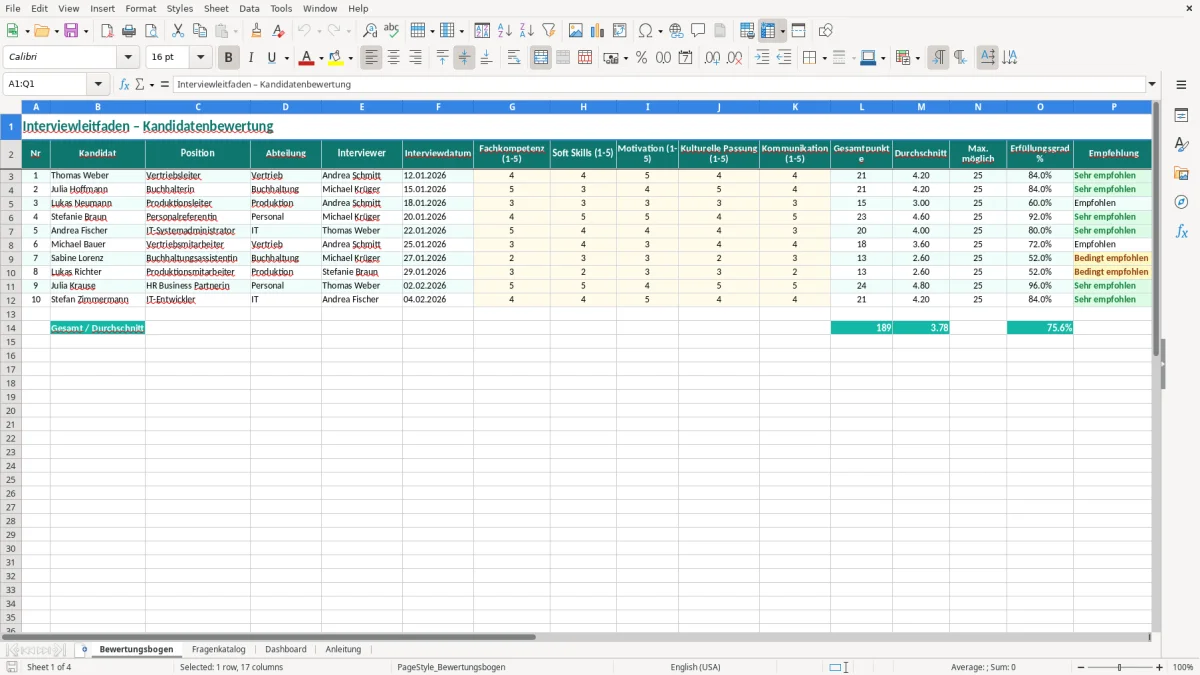The width and height of the screenshot is (1200, 675).
Task: Open the Format menu
Action: [141, 8]
